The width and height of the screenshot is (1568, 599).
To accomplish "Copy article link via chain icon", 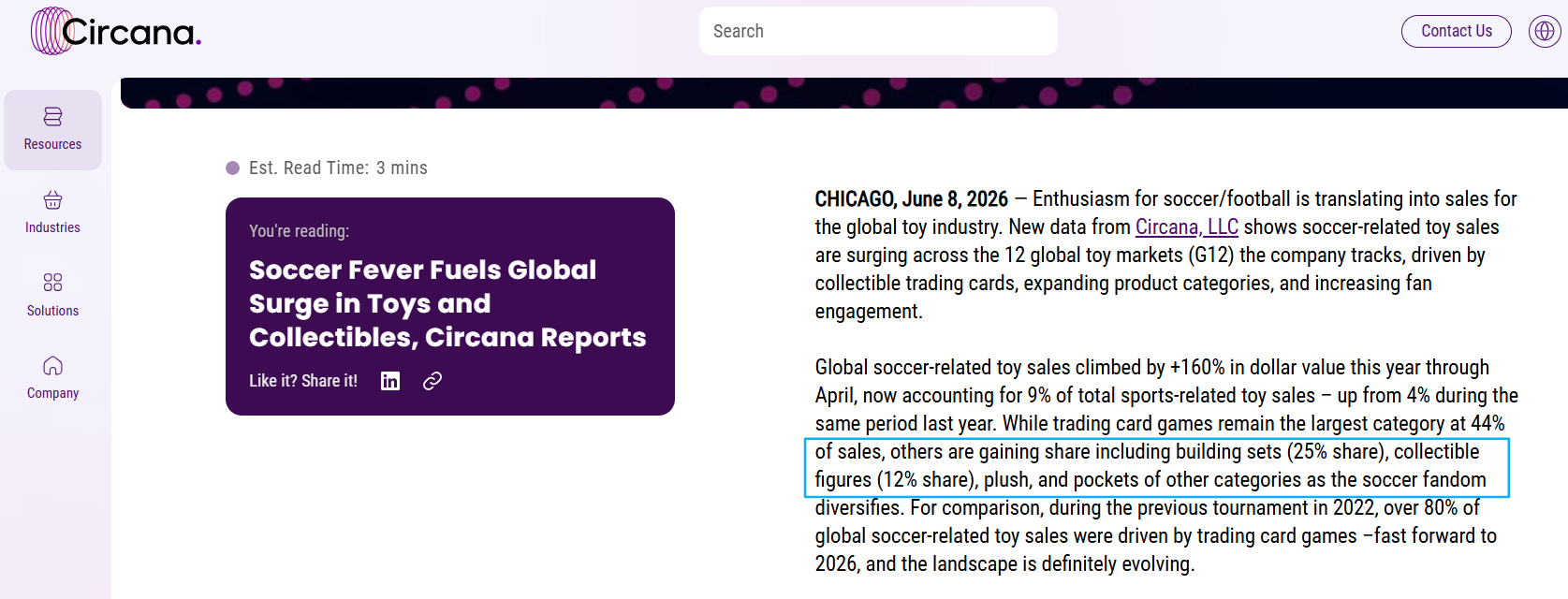I will tap(432, 381).
